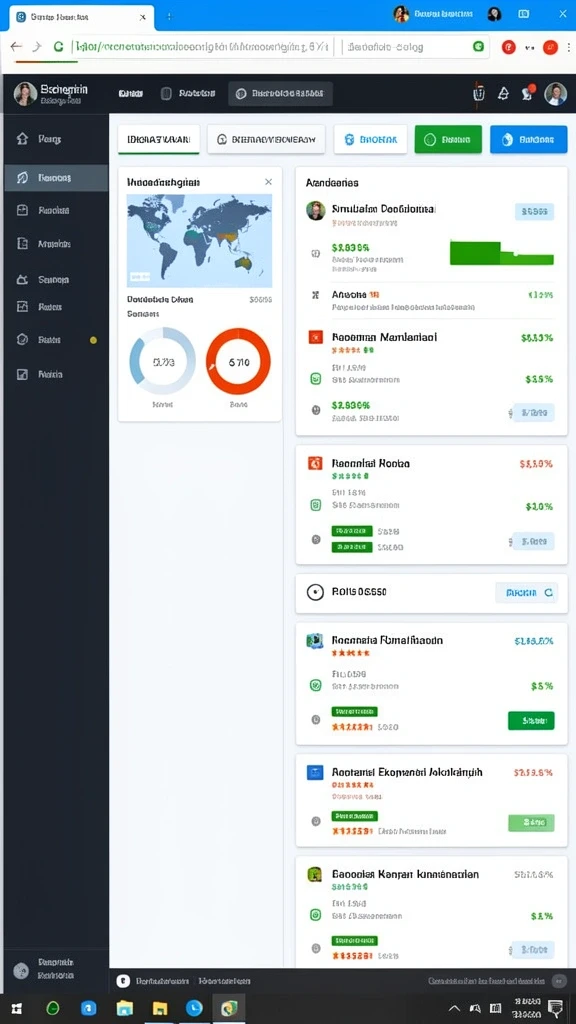Click the Windows Start button

[17, 1008]
